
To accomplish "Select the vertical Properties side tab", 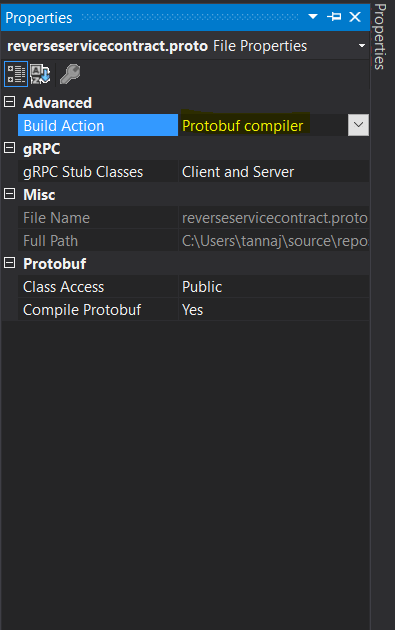I will pyautogui.click(x=380, y=37).
